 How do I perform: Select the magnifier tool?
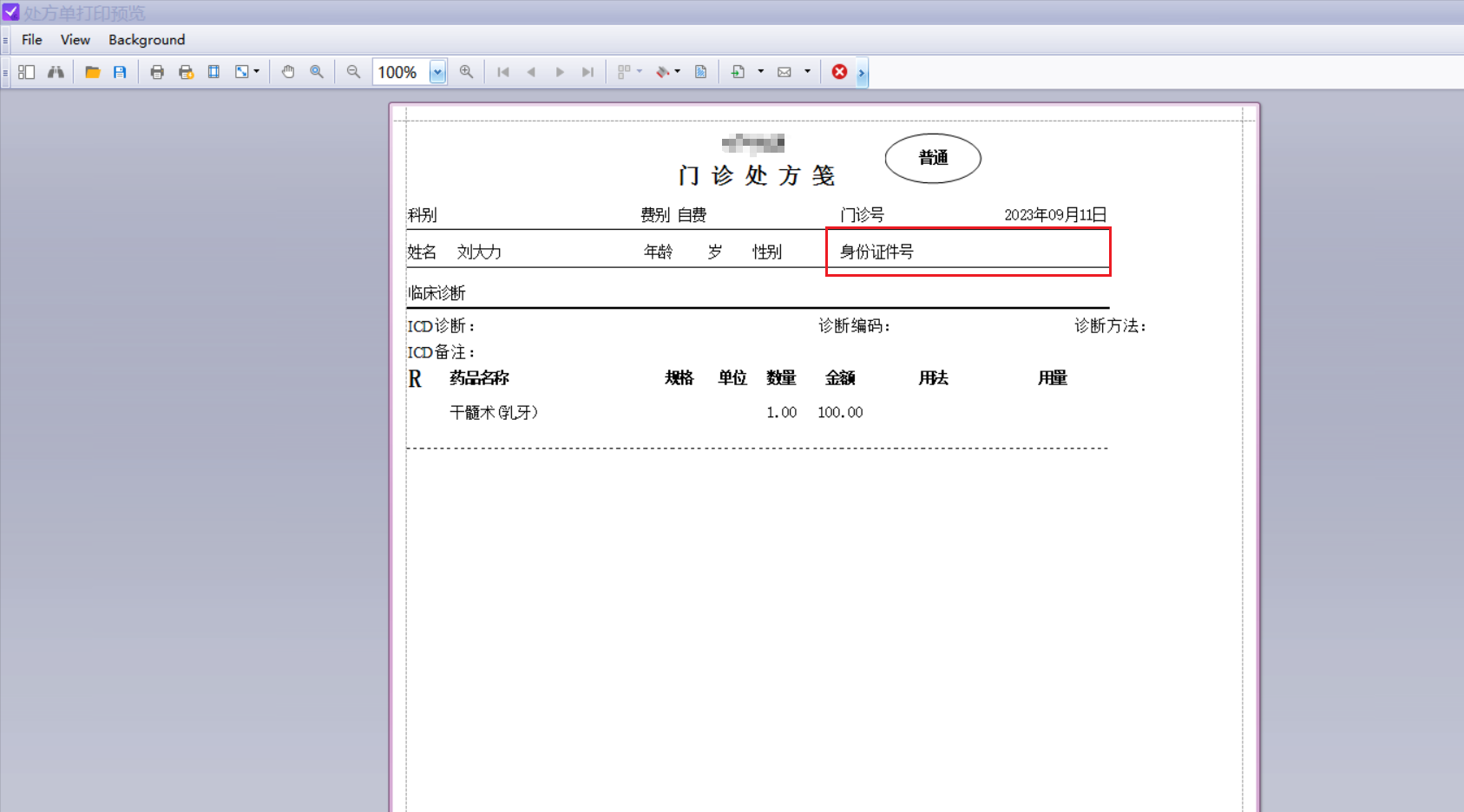click(317, 72)
